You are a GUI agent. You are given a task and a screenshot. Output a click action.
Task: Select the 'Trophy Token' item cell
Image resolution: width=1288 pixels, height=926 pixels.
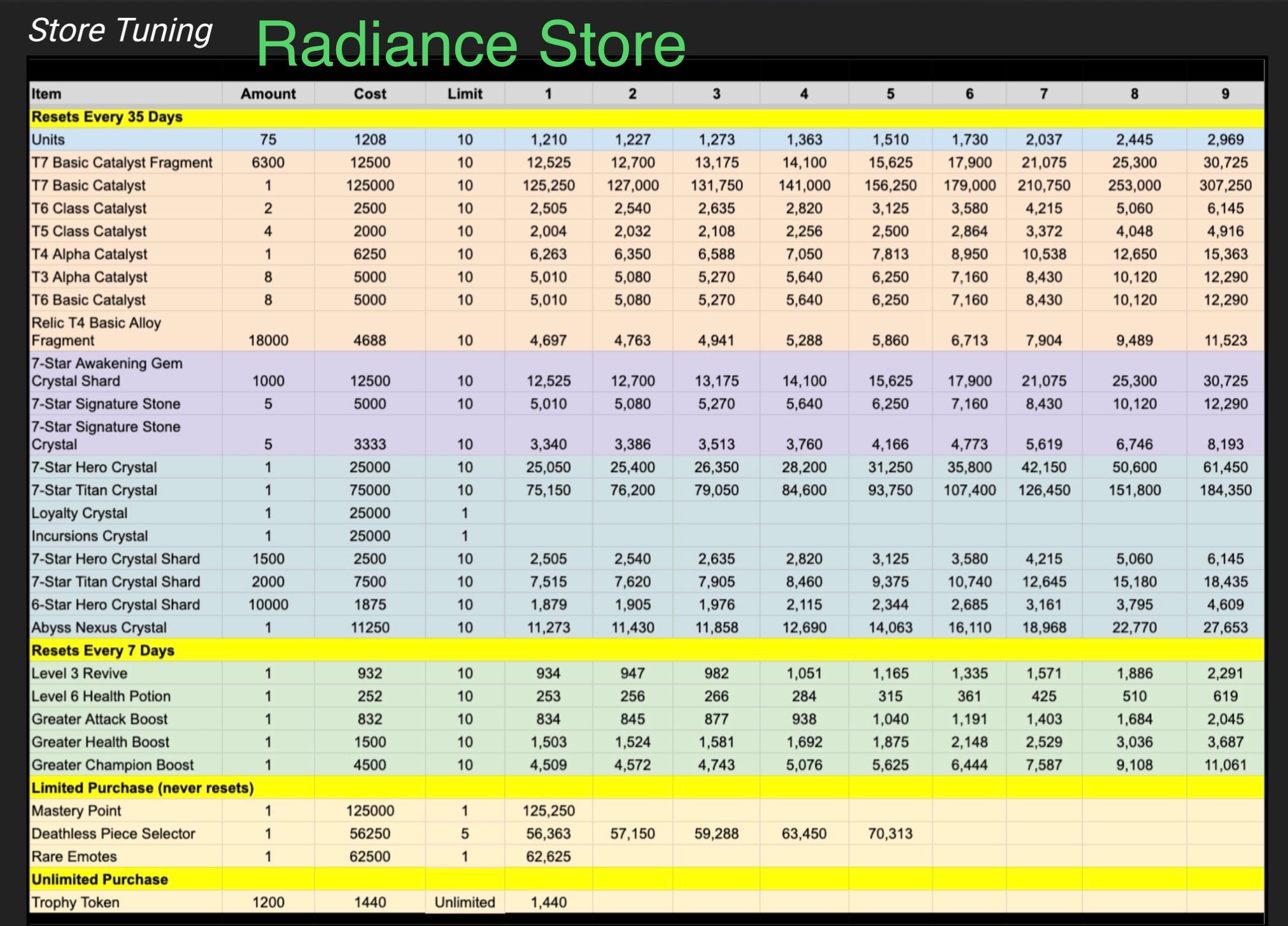125,903
